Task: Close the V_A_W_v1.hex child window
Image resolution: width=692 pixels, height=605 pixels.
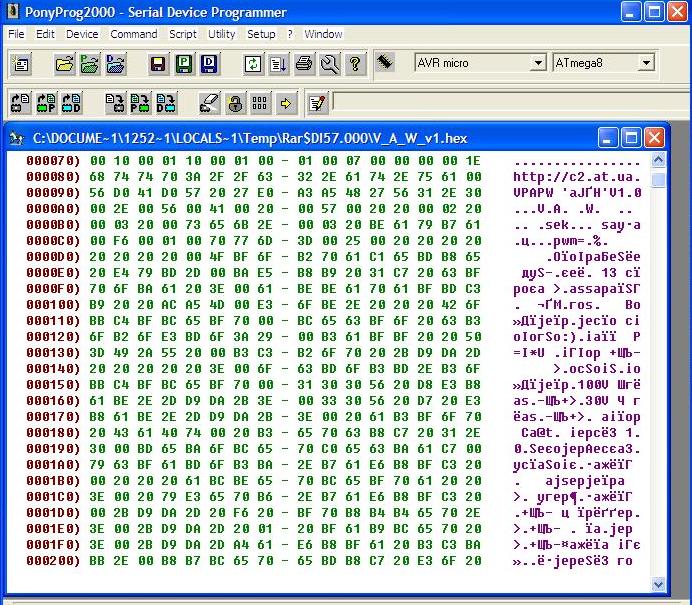Action: pyautogui.click(x=654, y=138)
